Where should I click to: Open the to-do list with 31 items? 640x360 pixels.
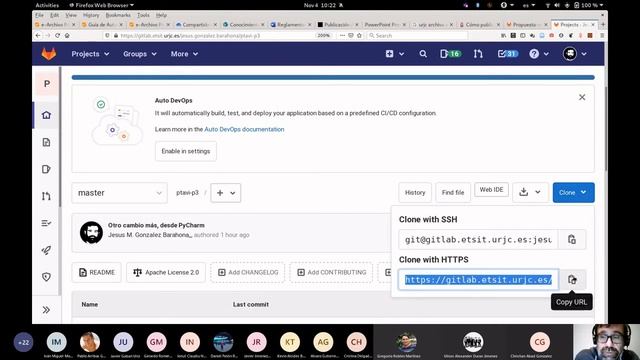(507, 54)
